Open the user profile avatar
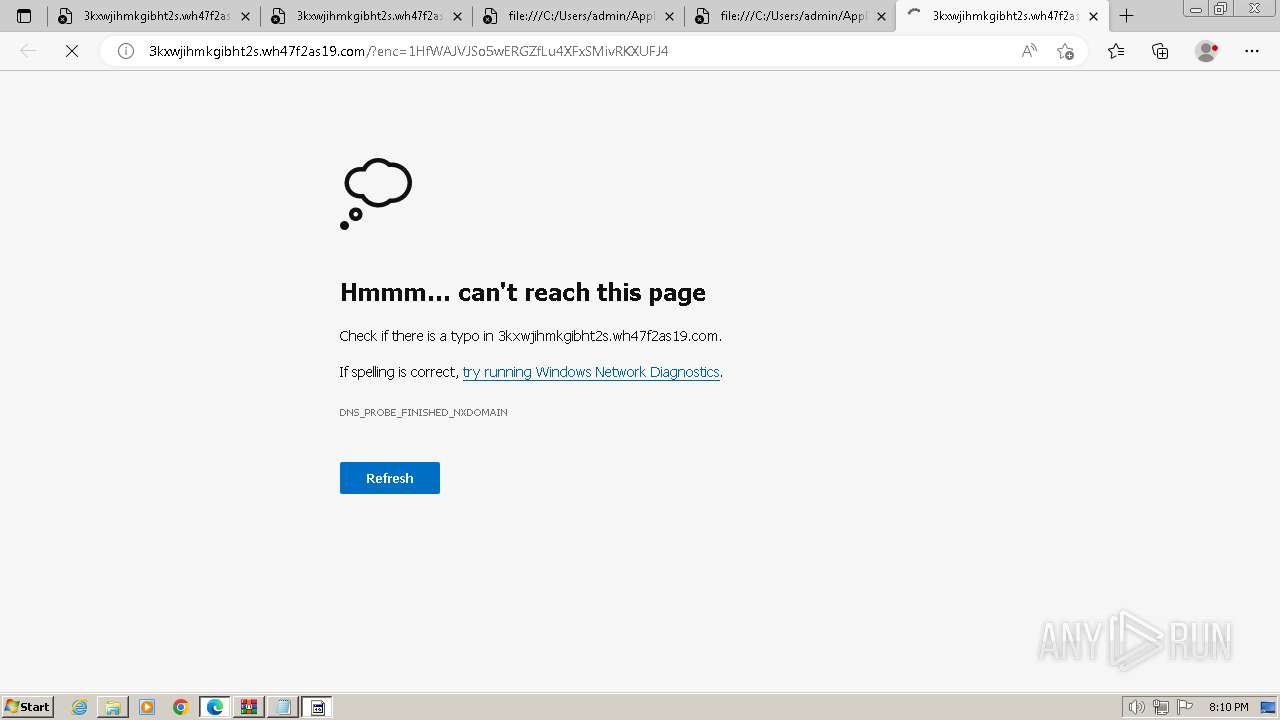 pyautogui.click(x=1206, y=51)
